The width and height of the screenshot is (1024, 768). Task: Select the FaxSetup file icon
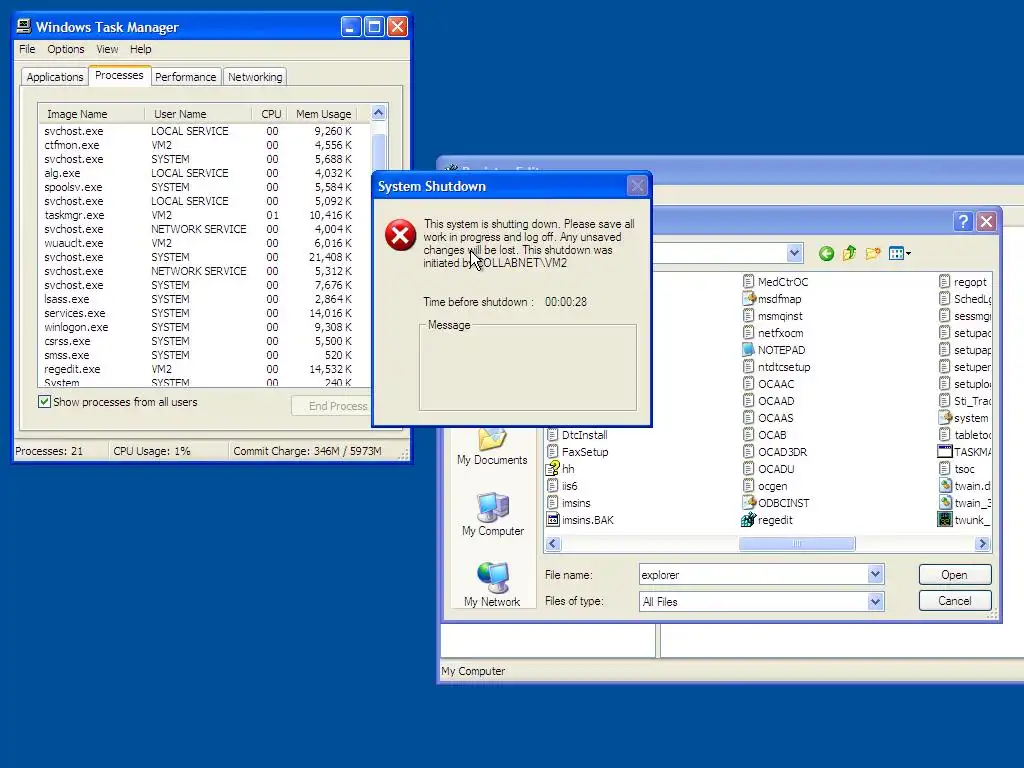point(552,452)
